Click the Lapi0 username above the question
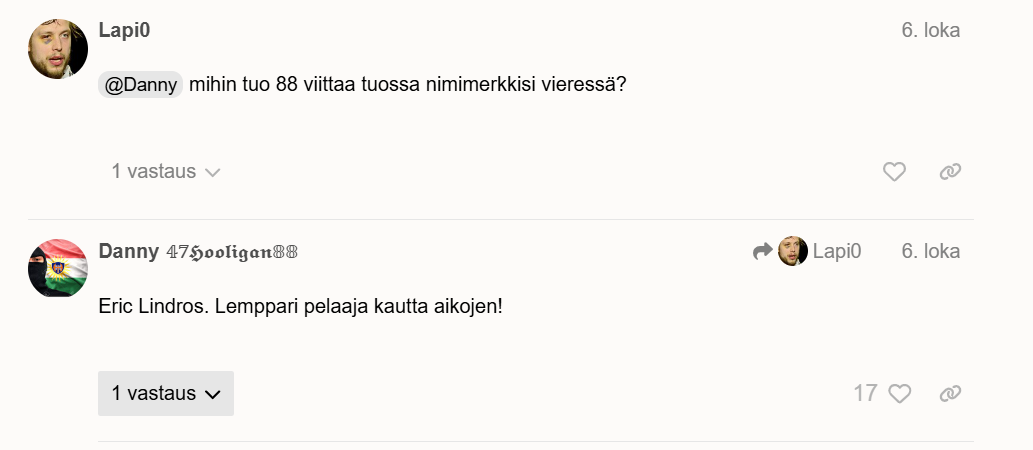This screenshot has height=450, width=1033. [124, 30]
